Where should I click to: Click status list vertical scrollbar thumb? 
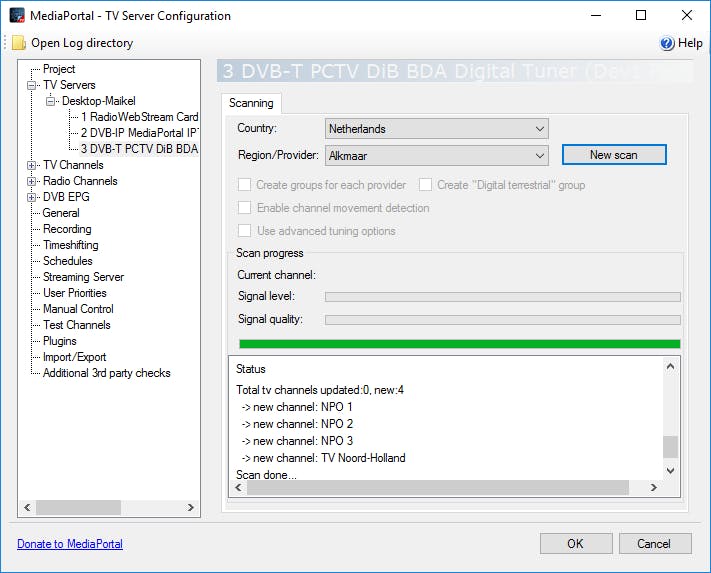pos(670,447)
